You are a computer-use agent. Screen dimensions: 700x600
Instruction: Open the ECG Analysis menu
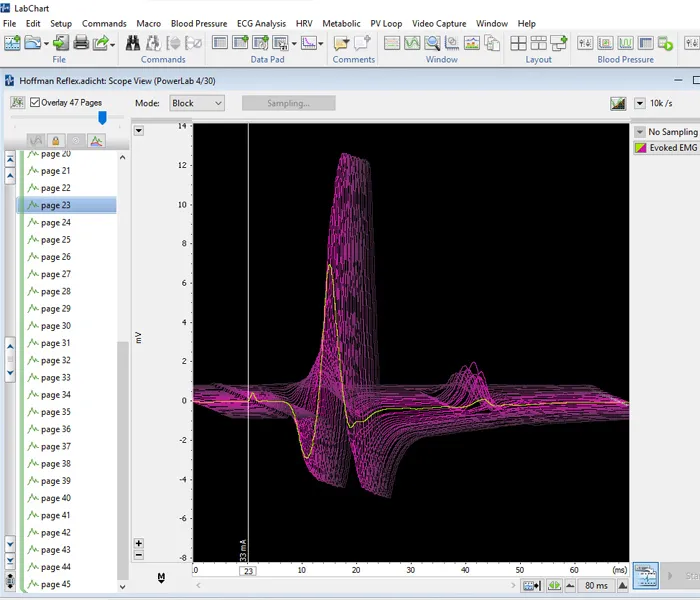(262, 23)
